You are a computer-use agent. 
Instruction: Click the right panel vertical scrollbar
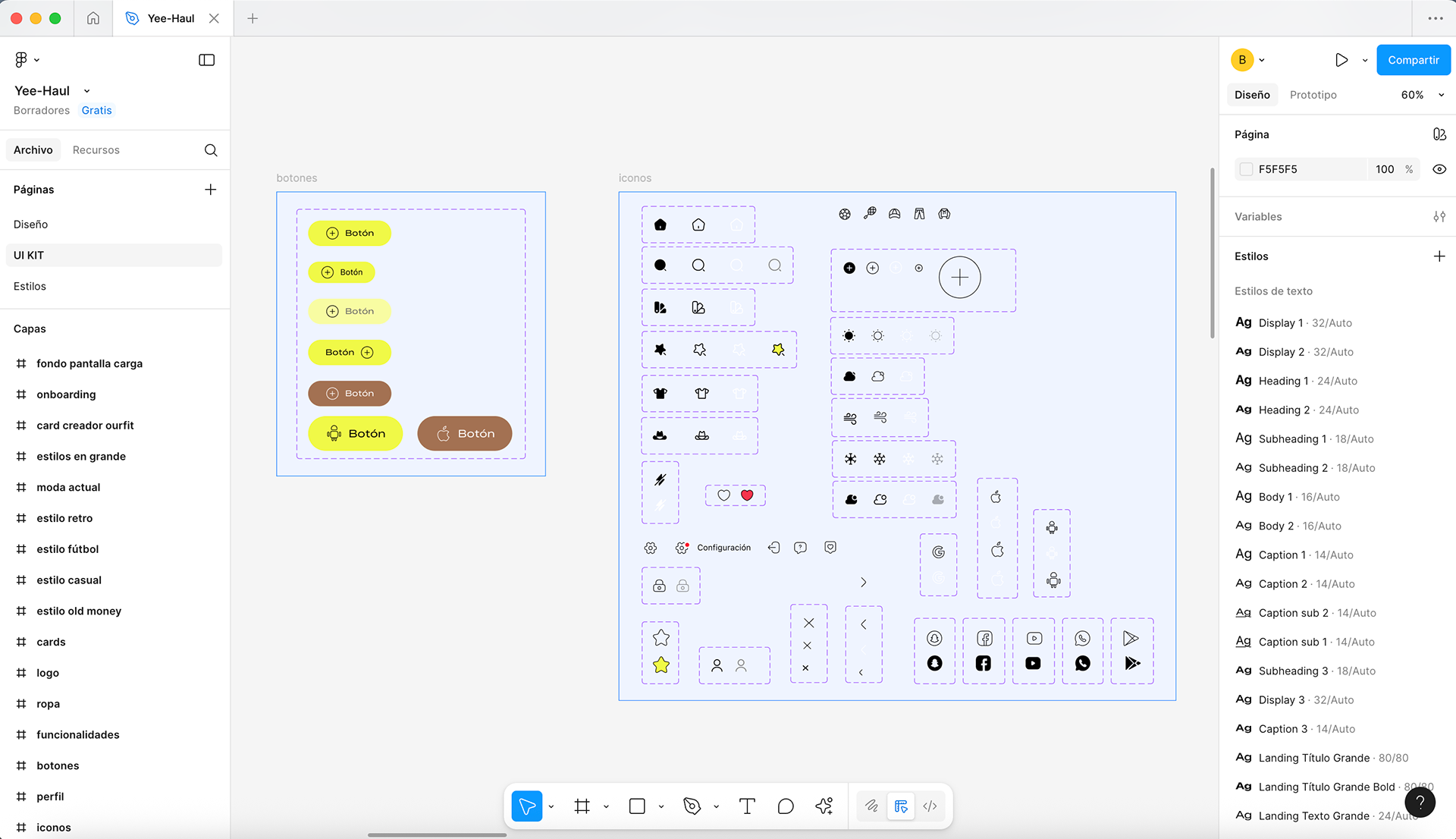click(1213, 253)
